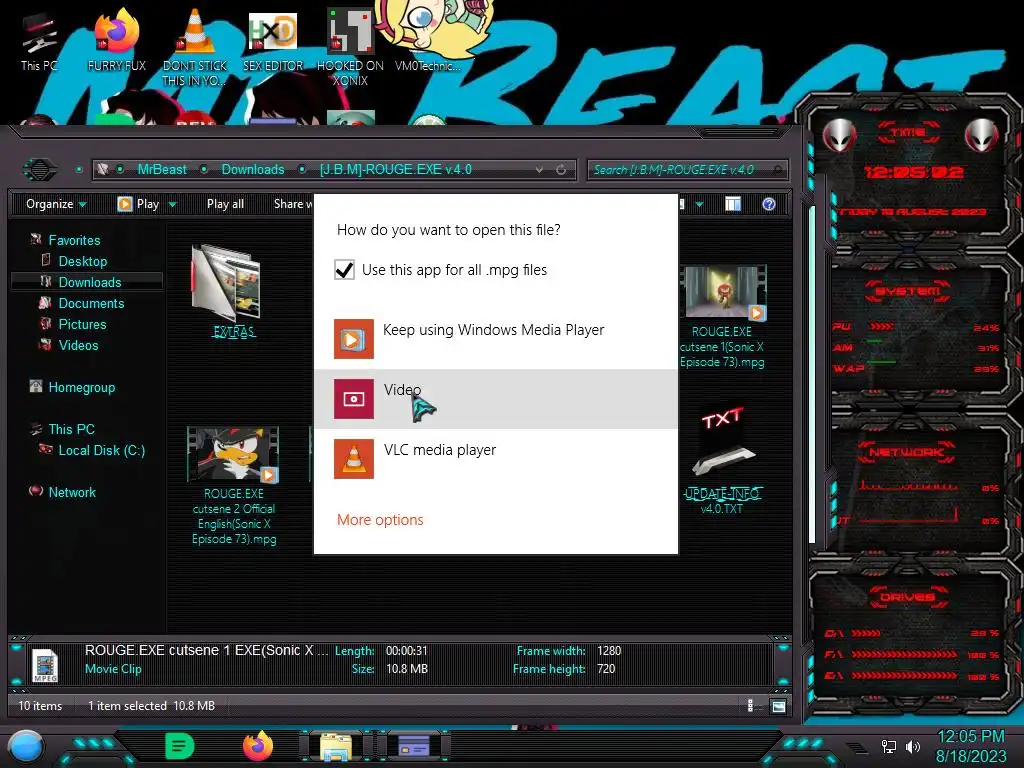Screen dimensions: 1024x768
Task: Open This PC desktop icon
Action: [39, 43]
